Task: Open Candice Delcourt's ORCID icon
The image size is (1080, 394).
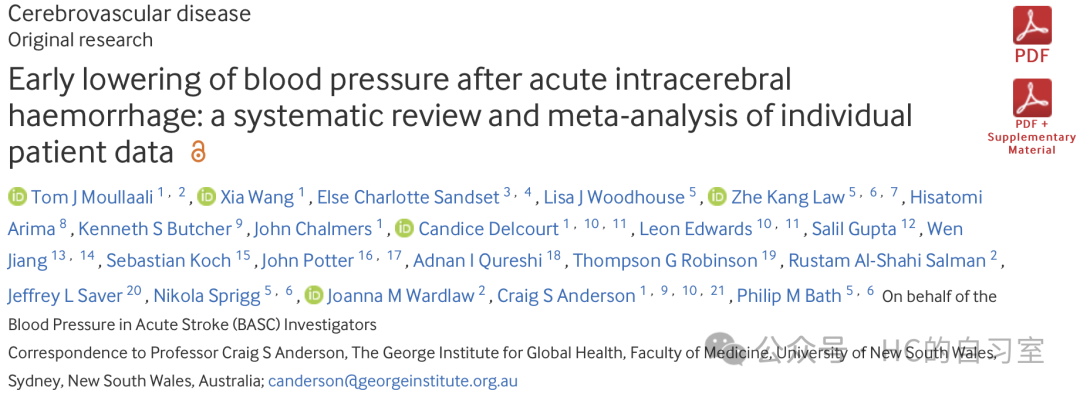Action: point(404,229)
